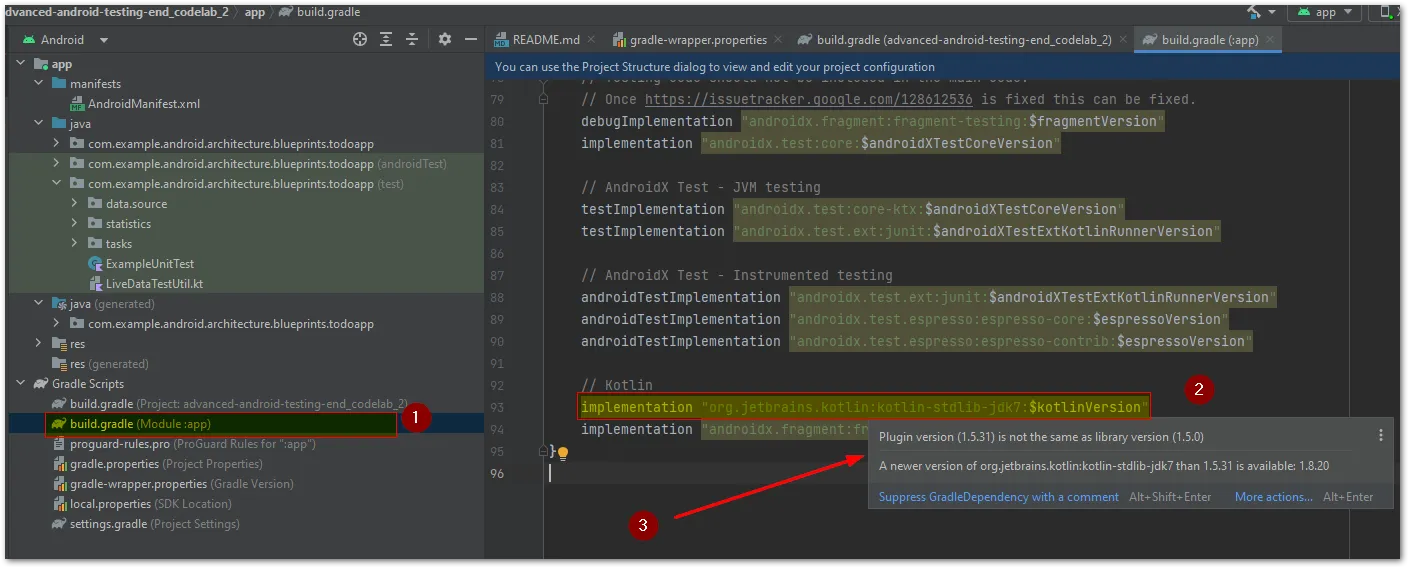Expand the res folder

pyautogui.click(x=39, y=343)
